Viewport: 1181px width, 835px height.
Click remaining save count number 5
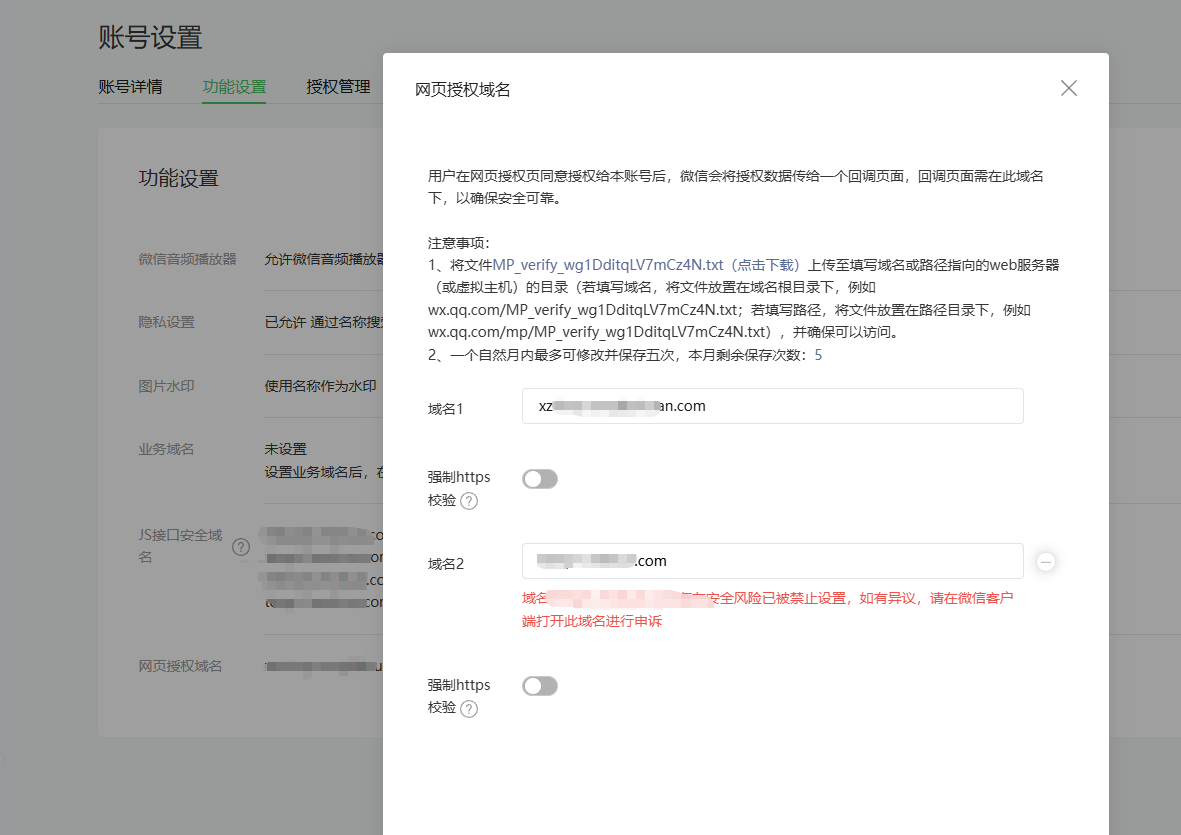tap(818, 355)
